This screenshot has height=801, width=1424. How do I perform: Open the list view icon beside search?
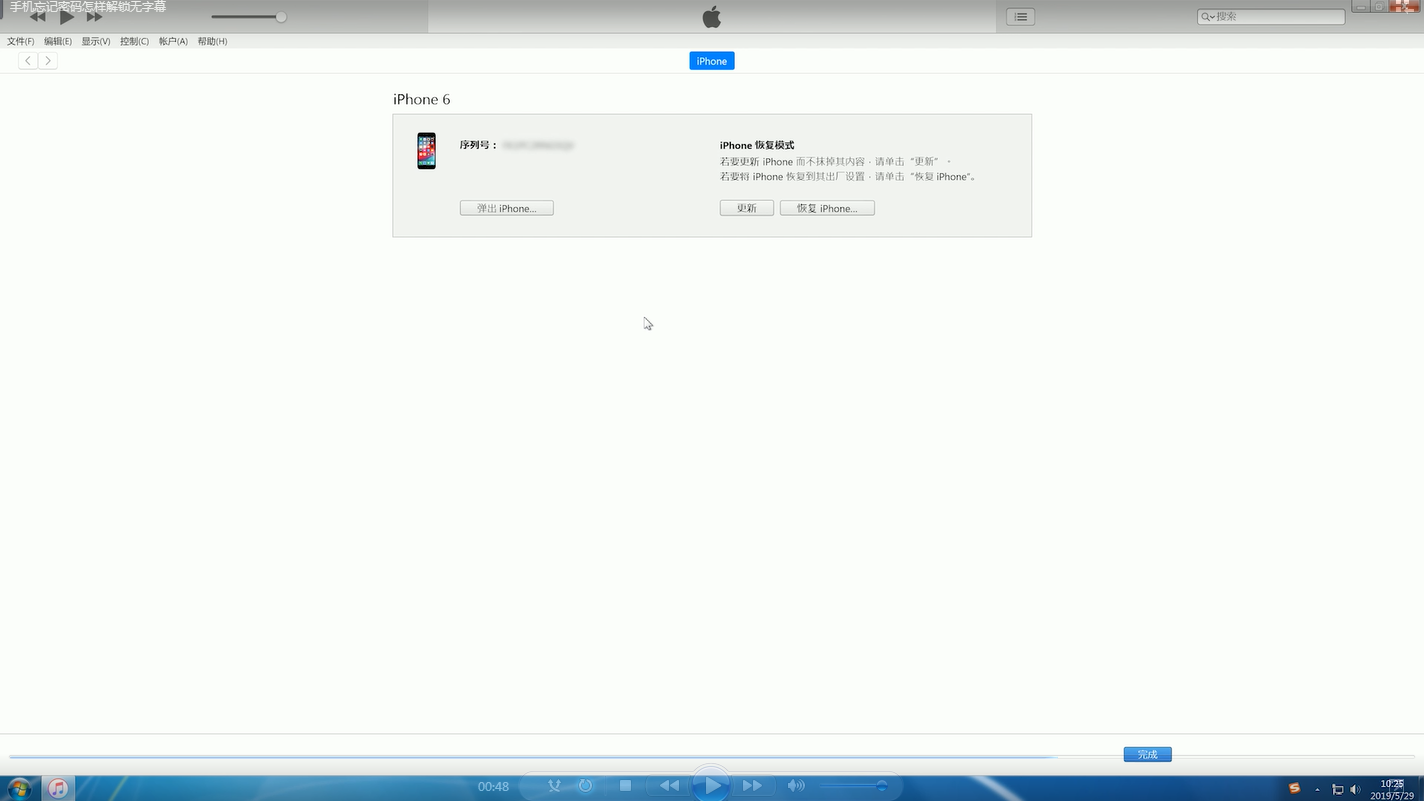[1020, 17]
